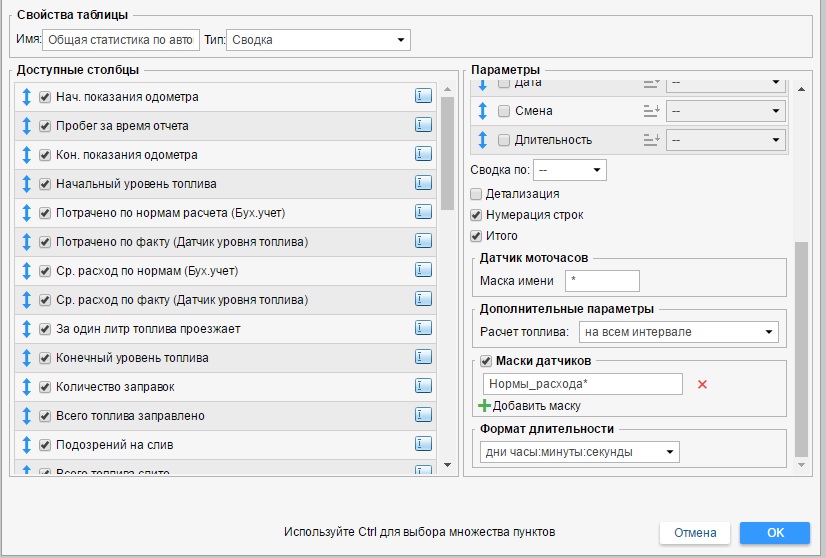Click the Имя table name field

(121, 40)
